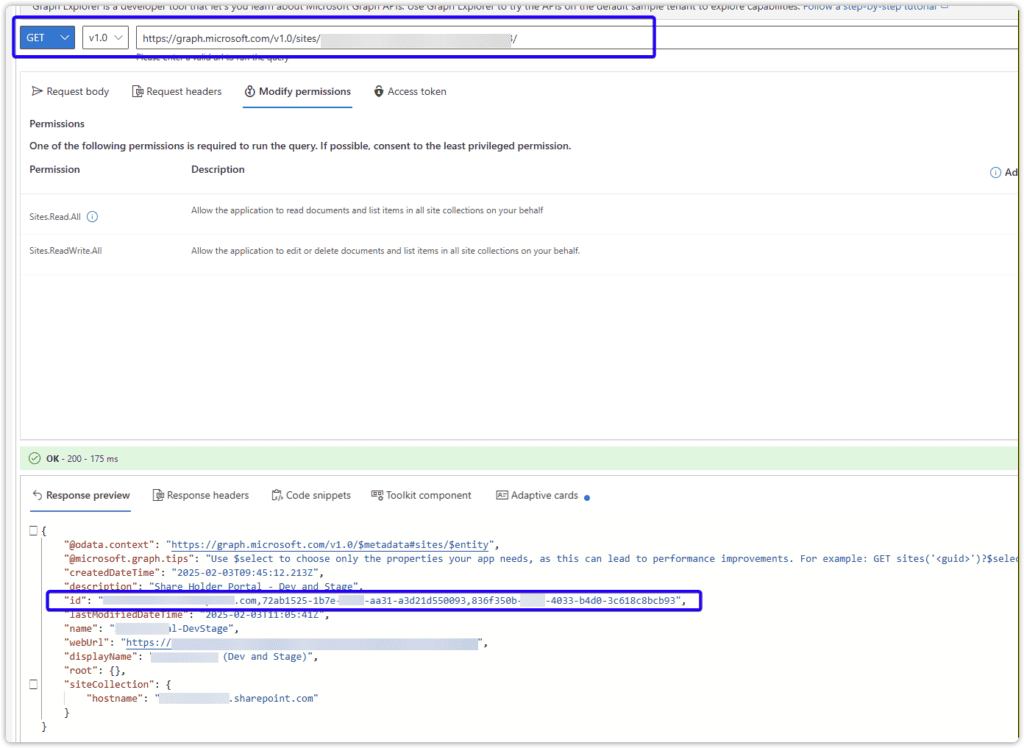
Task: Expand the v1.0 API version selector
Action: click(106, 38)
